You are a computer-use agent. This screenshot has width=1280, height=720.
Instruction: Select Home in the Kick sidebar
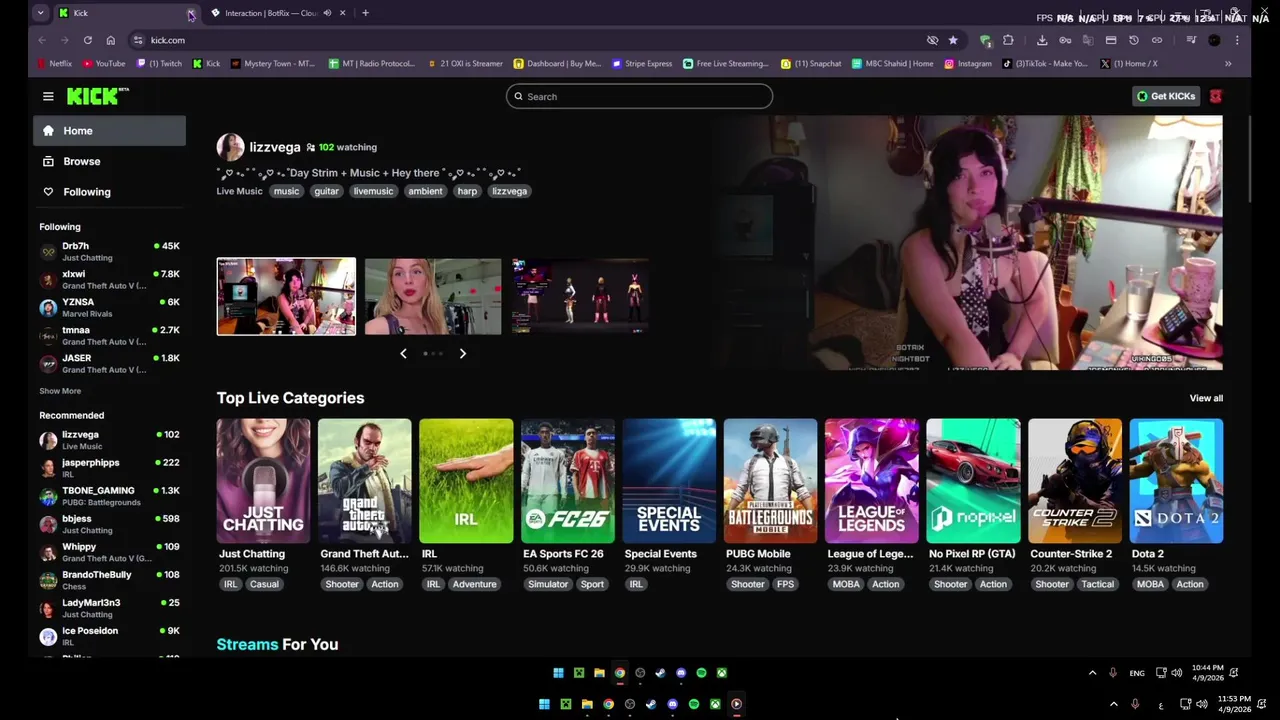pyautogui.click(x=109, y=131)
